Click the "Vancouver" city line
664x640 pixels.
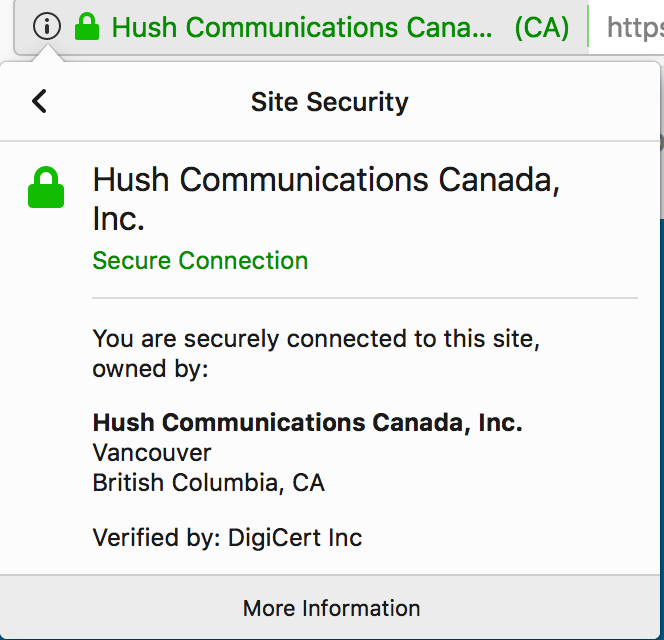(x=152, y=452)
